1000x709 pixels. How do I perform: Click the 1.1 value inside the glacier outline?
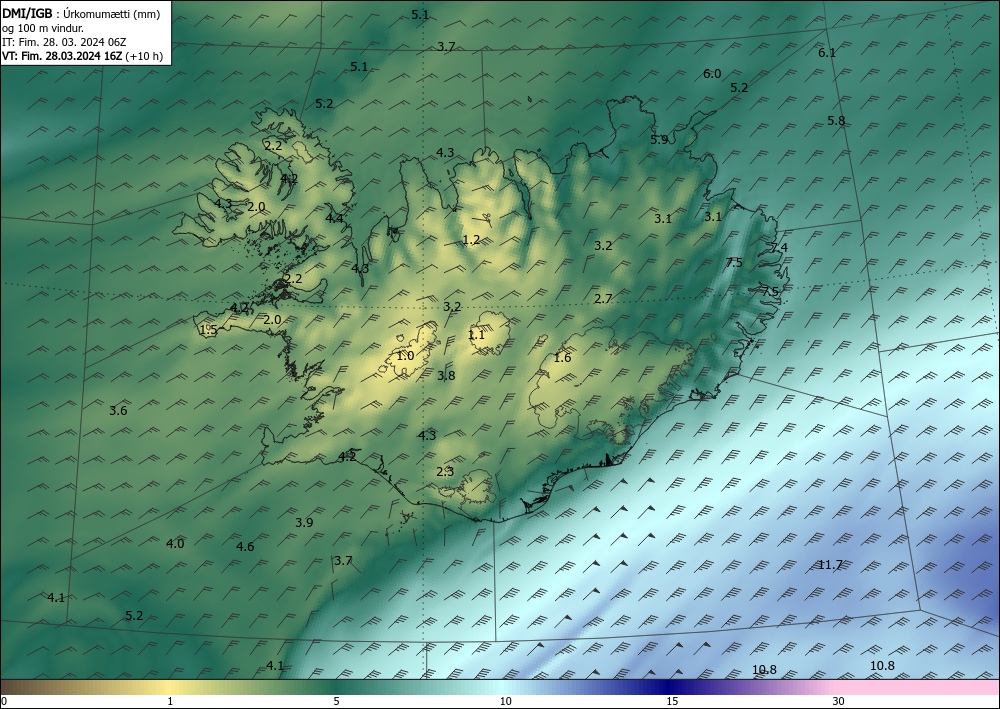[476, 335]
